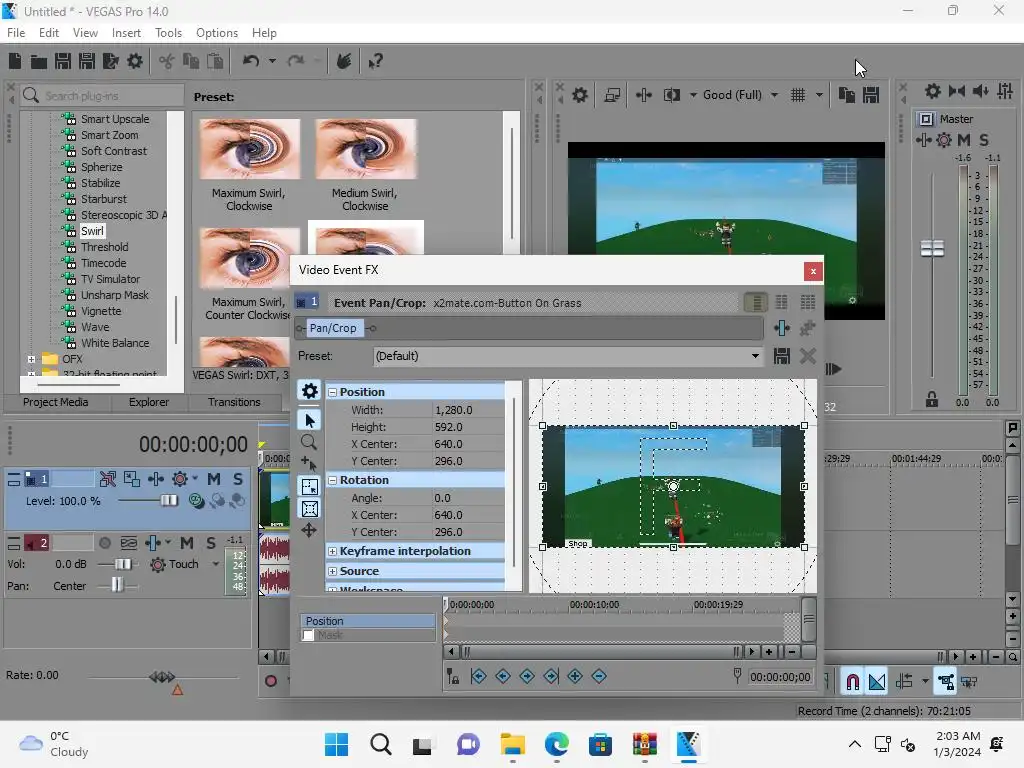Image resolution: width=1024 pixels, height=768 pixels.
Task: Open Track Motion on video track 1
Action: tap(132, 479)
